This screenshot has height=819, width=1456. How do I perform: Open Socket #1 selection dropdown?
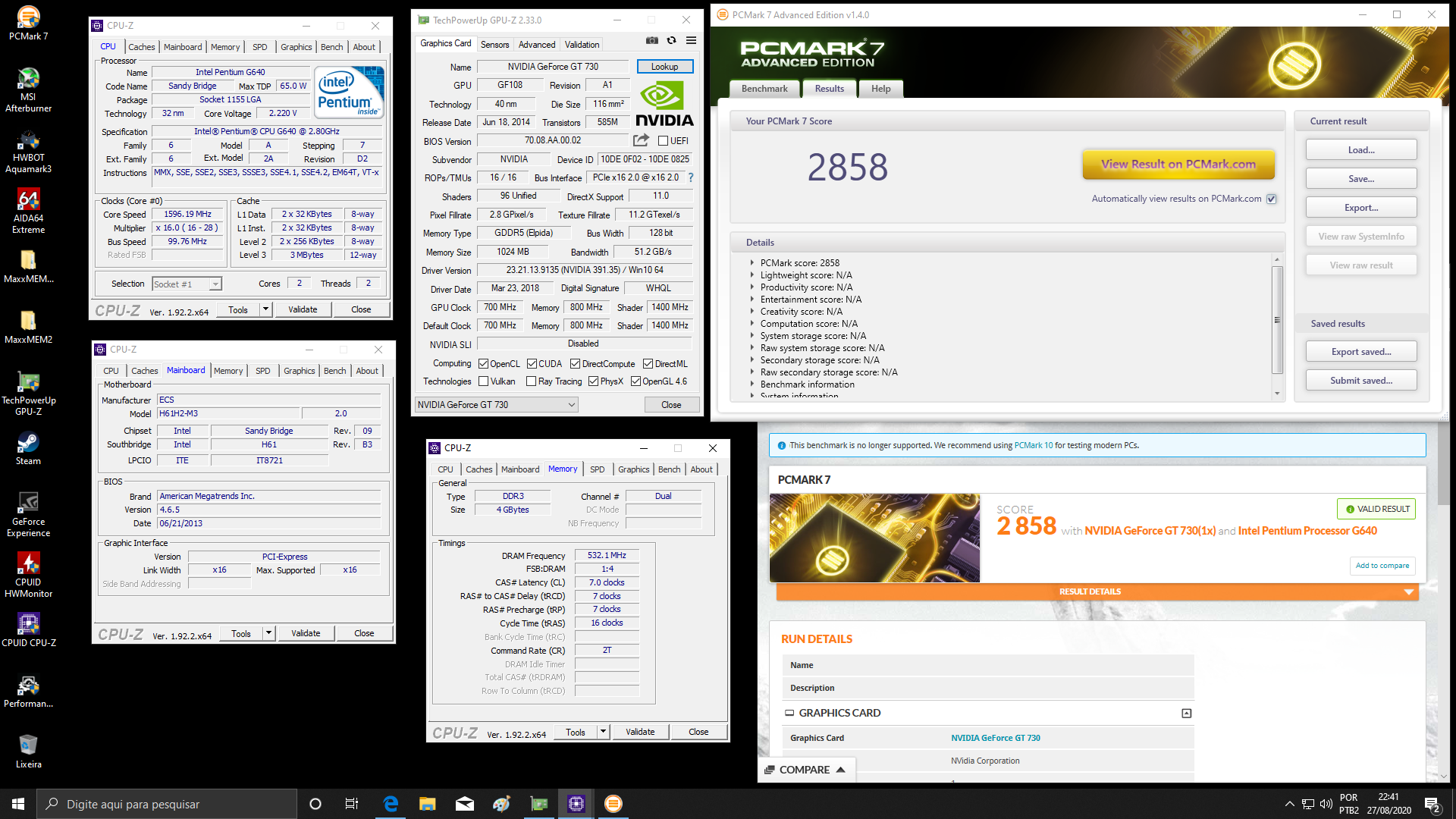pyautogui.click(x=187, y=284)
